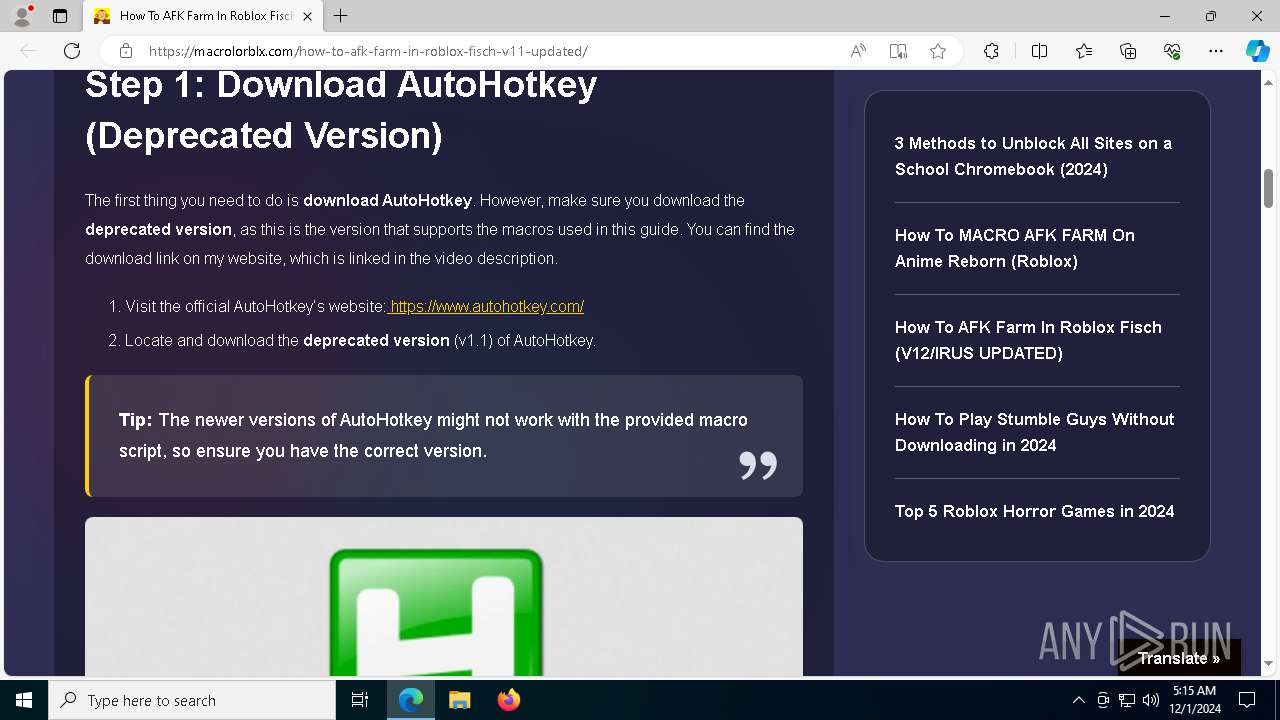Open Collections icon
The image size is (1280, 720).
1128,51
